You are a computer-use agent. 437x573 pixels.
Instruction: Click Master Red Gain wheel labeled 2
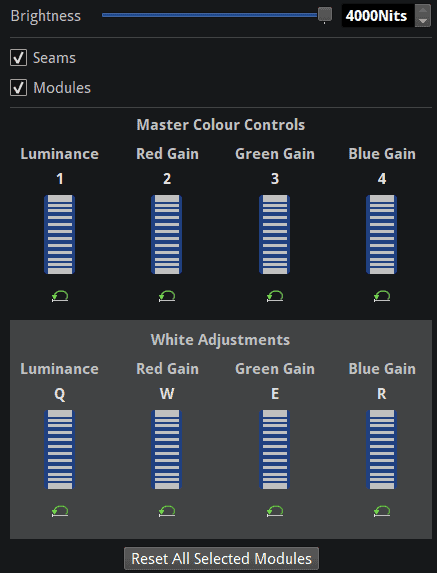167,234
